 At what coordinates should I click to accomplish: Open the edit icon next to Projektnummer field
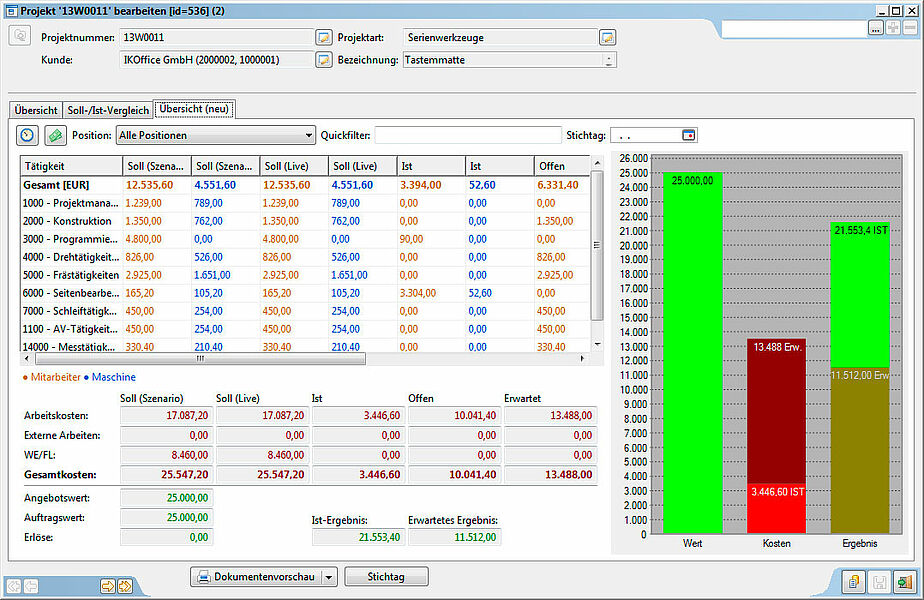tap(324, 38)
